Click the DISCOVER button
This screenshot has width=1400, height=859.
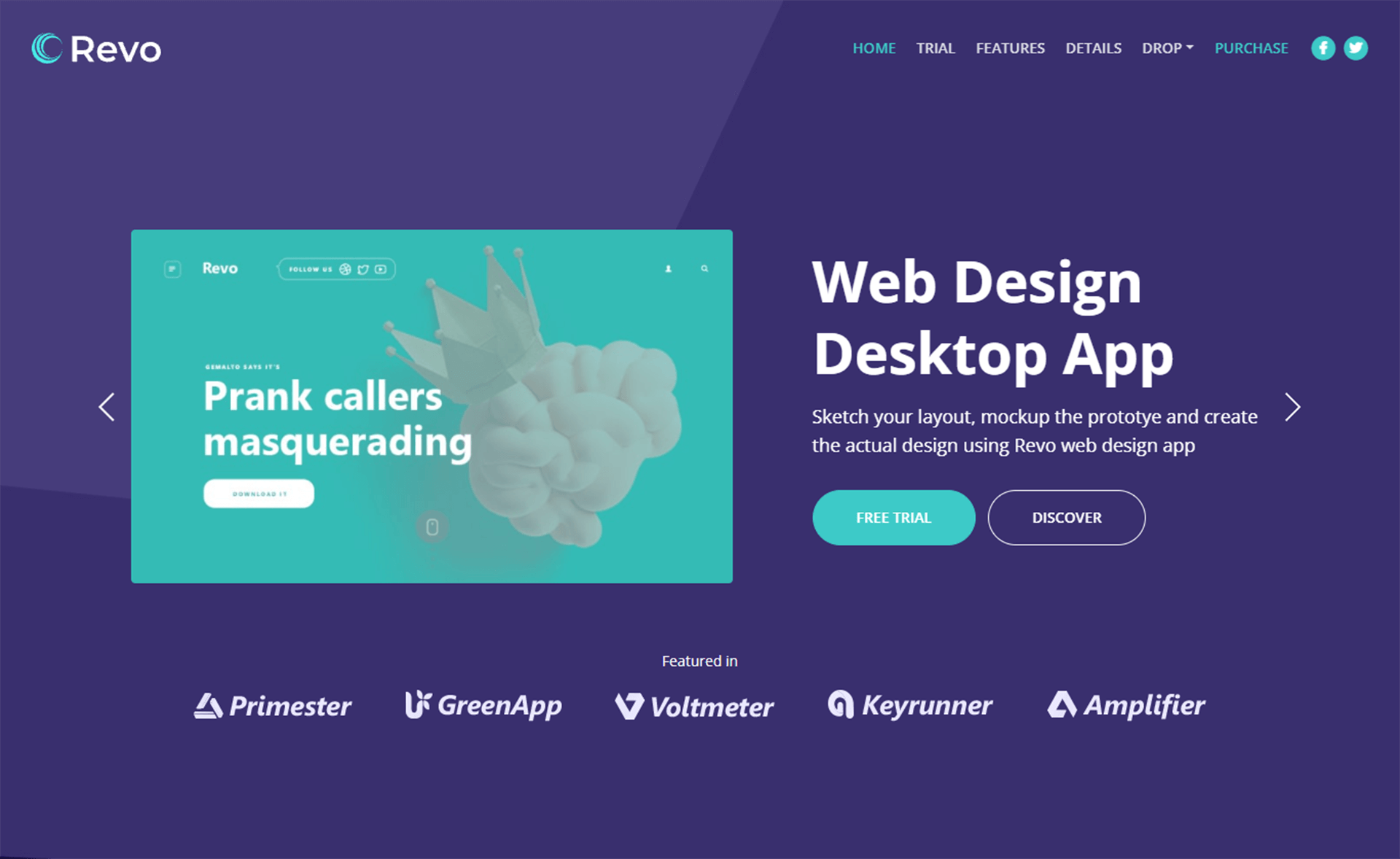(1068, 517)
